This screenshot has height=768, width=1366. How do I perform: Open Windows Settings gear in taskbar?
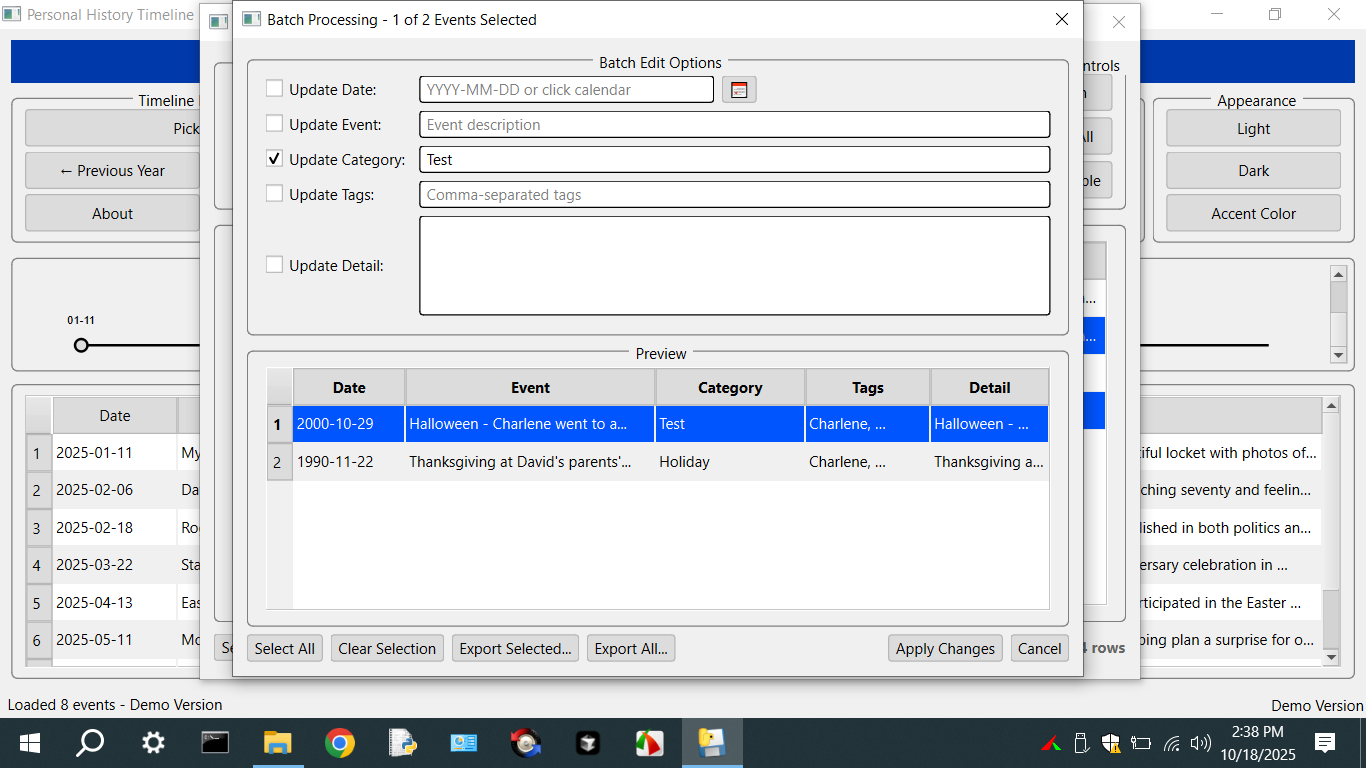tap(153, 743)
